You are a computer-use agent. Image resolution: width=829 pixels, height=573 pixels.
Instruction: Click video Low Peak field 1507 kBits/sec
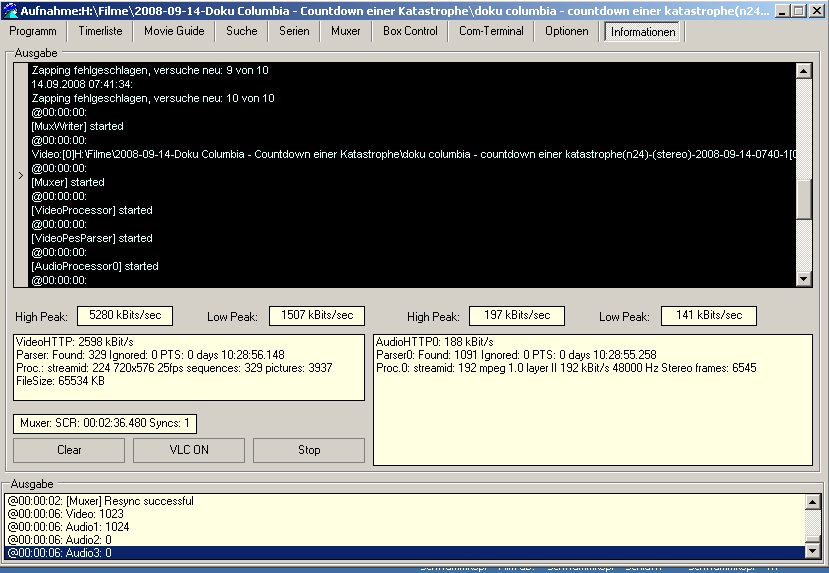point(317,316)
